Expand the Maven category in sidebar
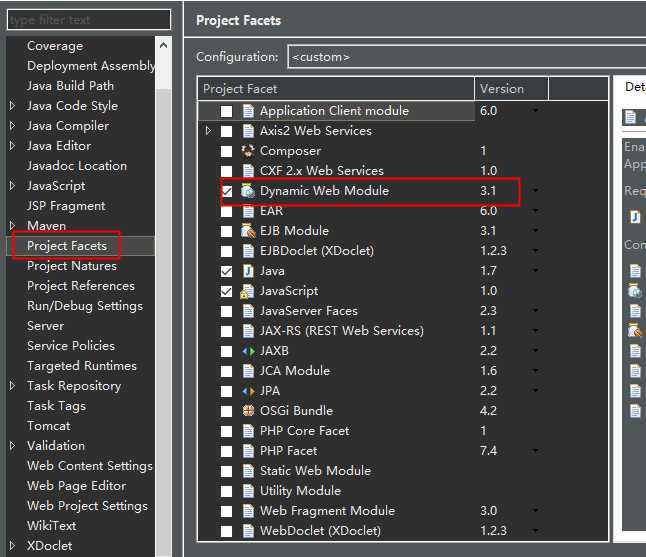 coord(12,226)
